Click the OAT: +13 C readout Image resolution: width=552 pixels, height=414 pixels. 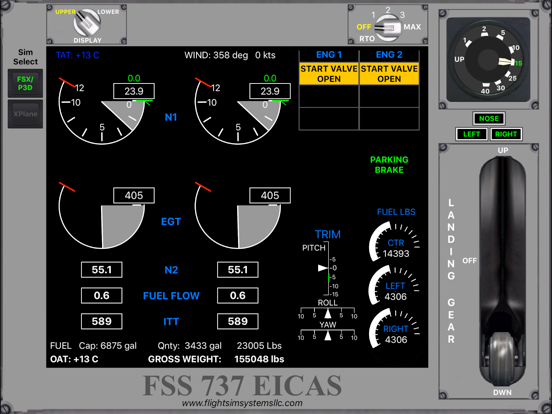click(74, 359)
